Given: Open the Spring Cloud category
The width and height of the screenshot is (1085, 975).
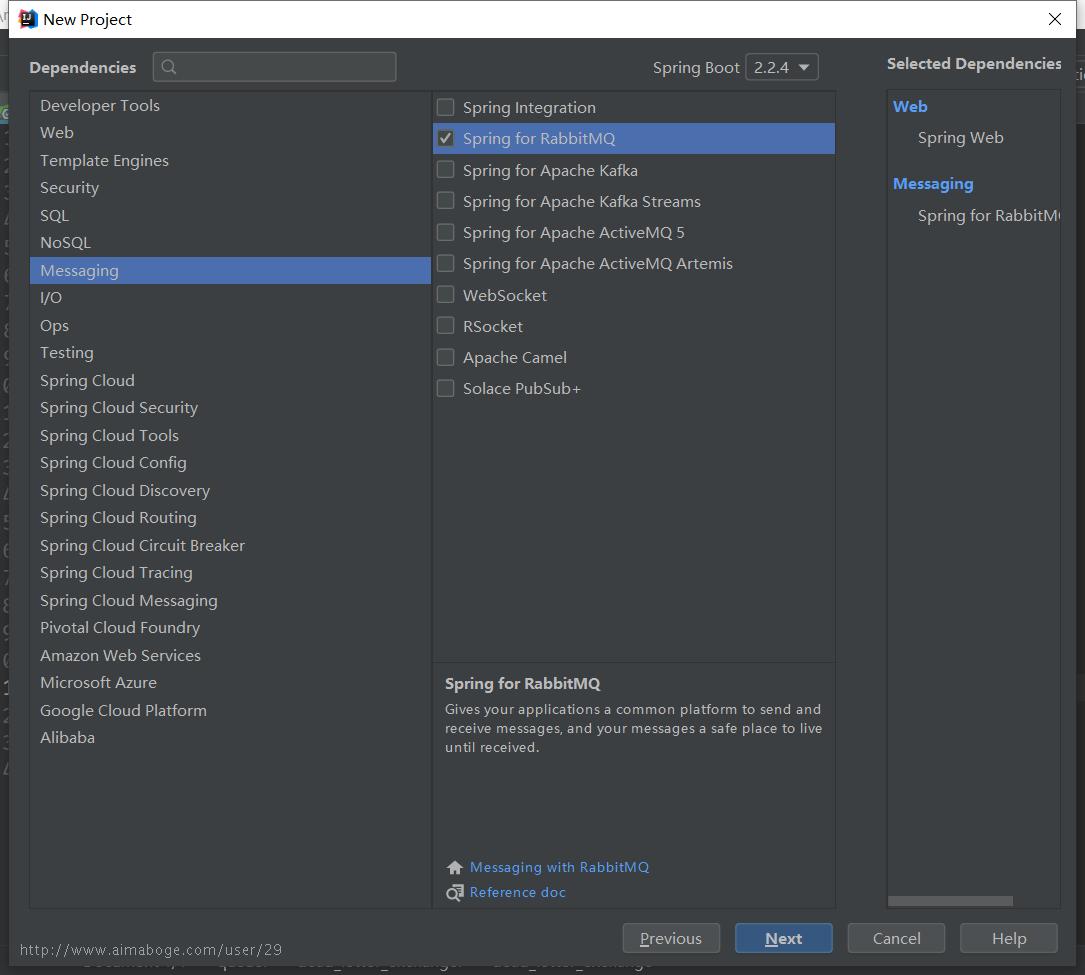Looking at the screenshot, I should [230, 381].
